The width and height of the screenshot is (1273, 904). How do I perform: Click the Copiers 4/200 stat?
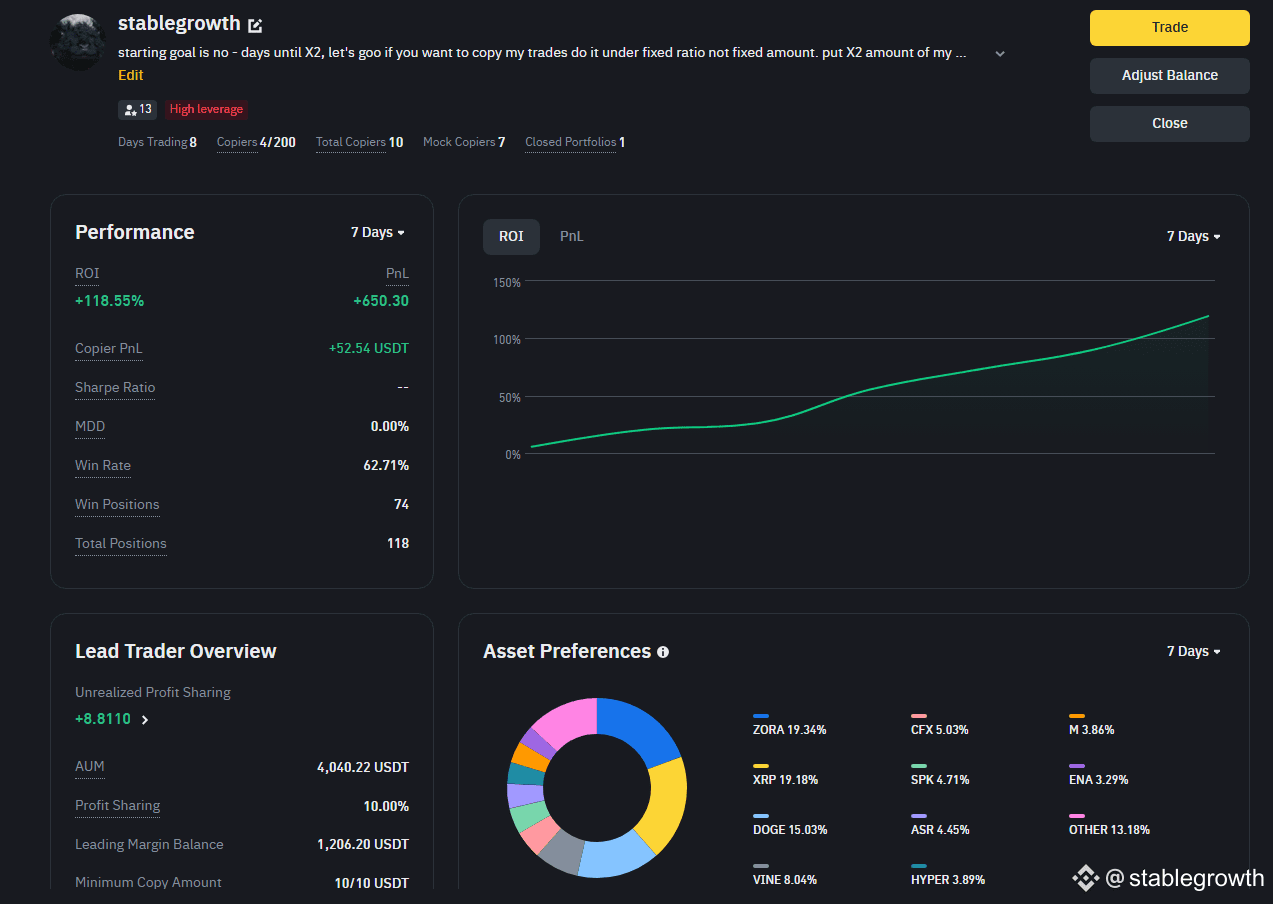click(256, 142)
